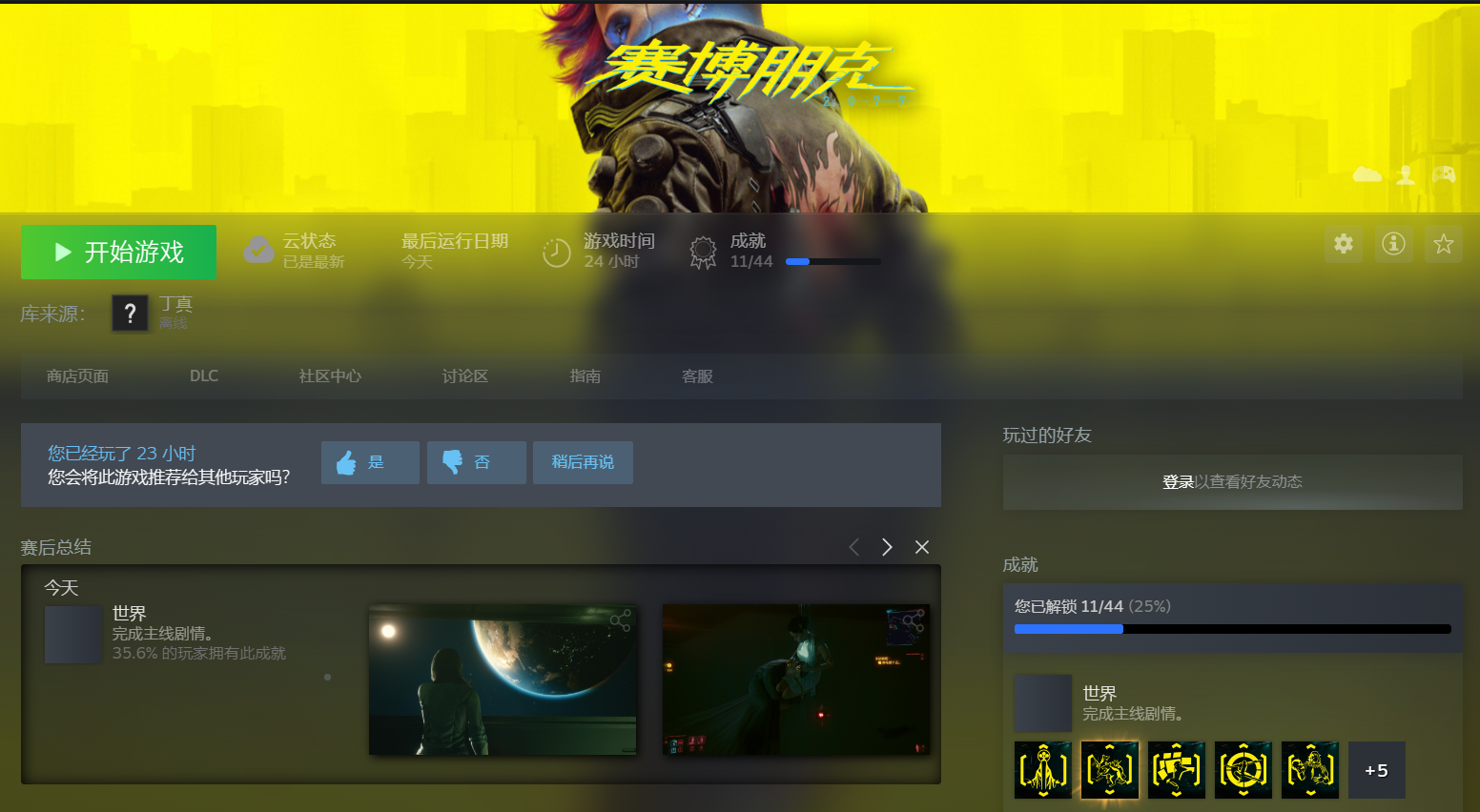Click the 赛后总结 section title

pyautogui.click(x=56, y=547)
